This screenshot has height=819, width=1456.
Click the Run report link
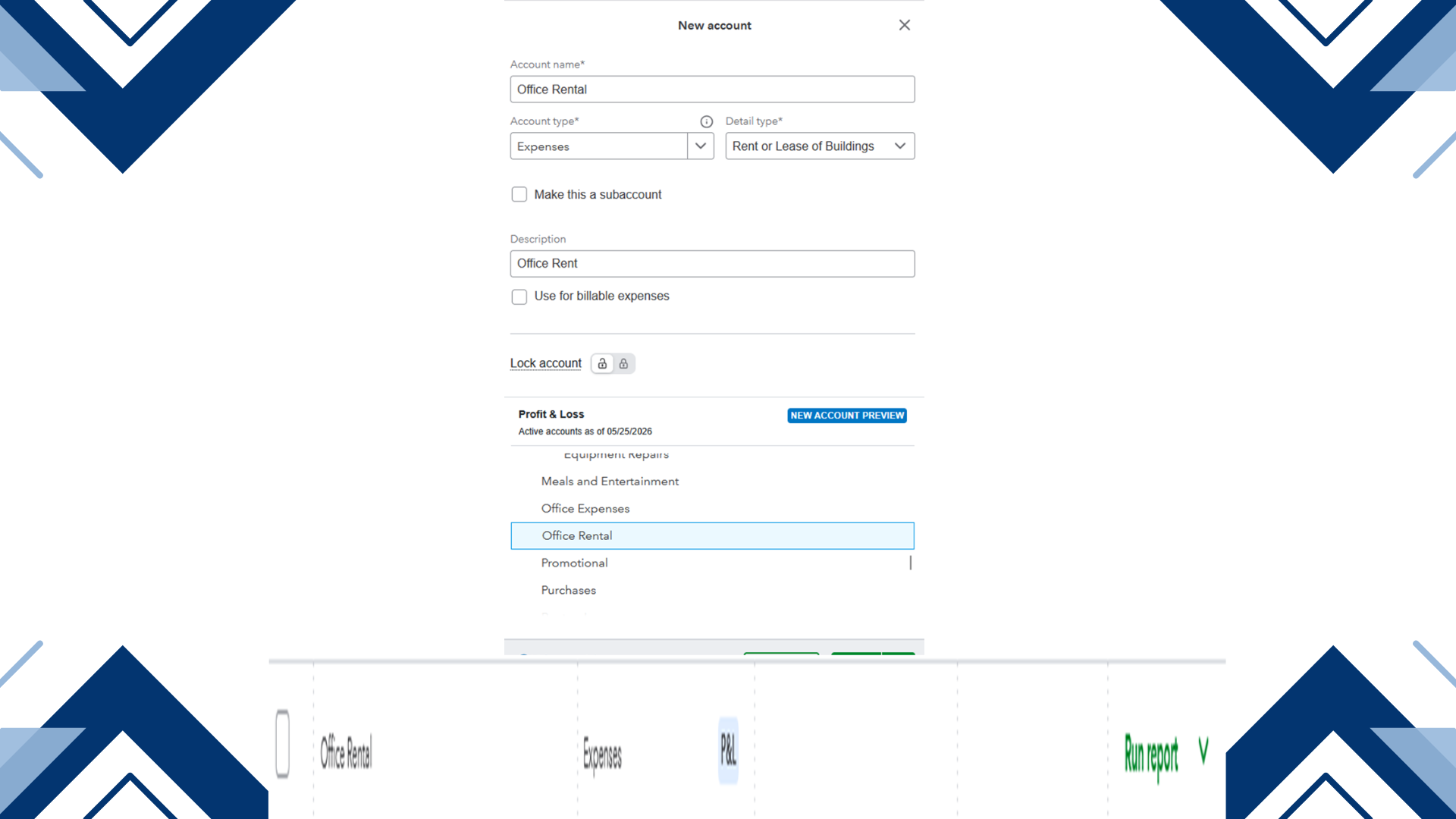coord(1151,755)
